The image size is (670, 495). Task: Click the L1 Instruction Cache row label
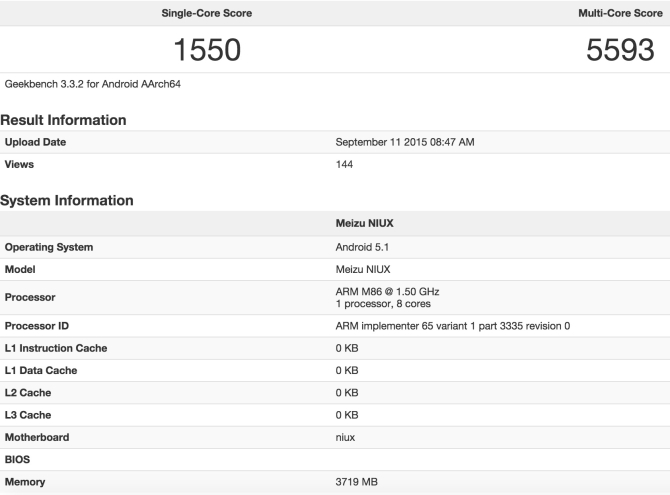56,348
